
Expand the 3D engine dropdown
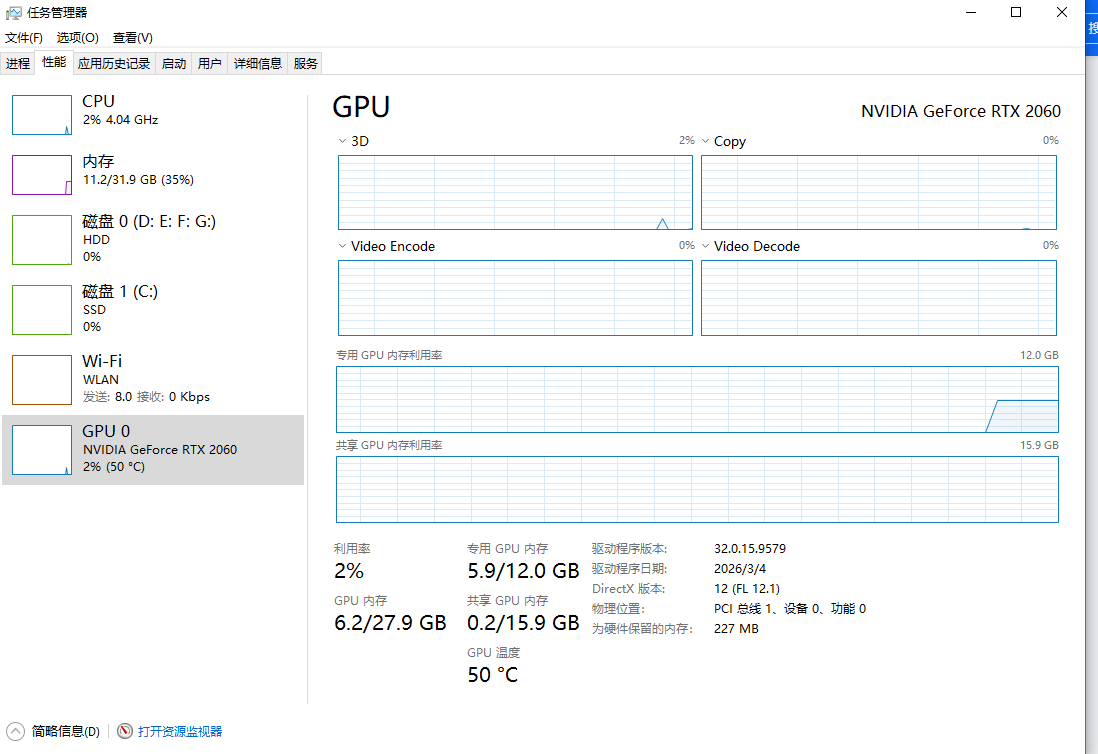(x=343, y=141)
